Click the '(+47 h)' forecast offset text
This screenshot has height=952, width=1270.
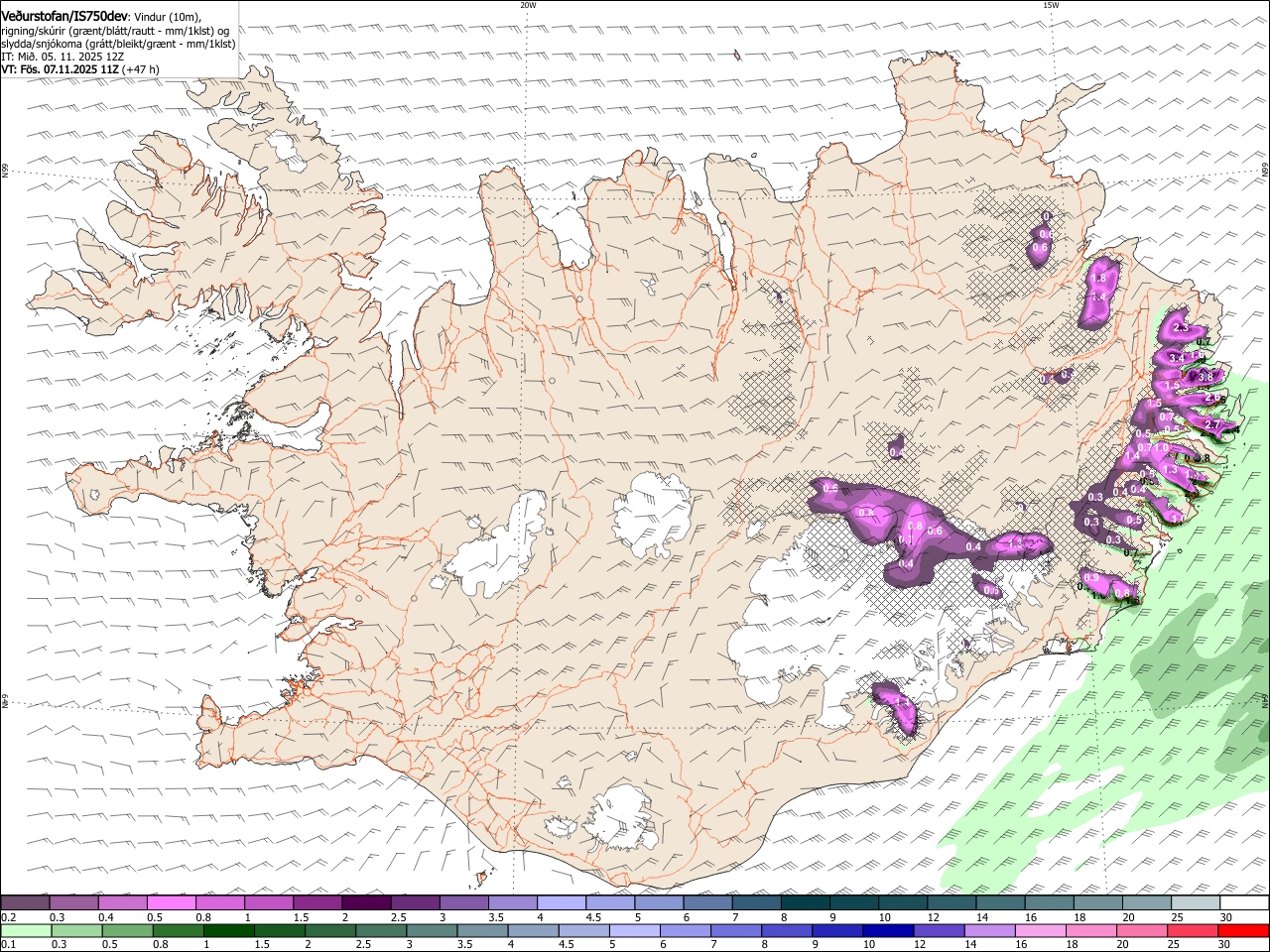139,69
